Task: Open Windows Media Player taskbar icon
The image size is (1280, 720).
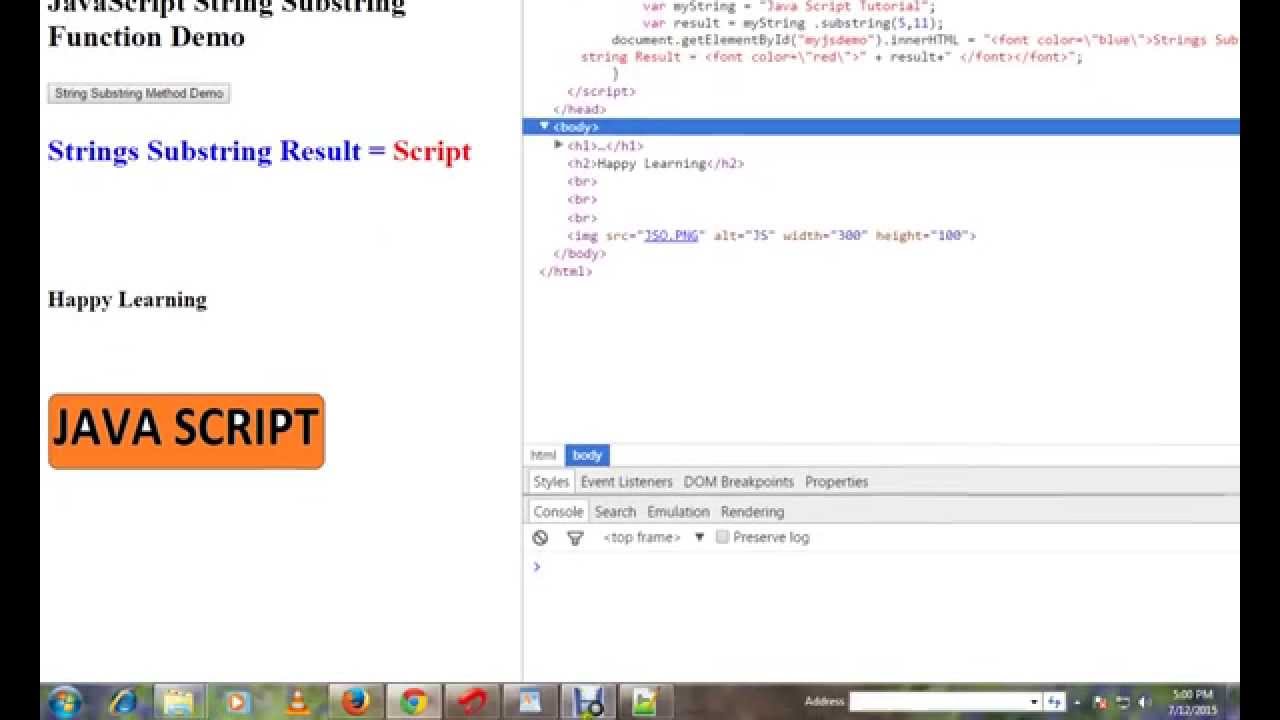Action: click(x=238, y=702)
